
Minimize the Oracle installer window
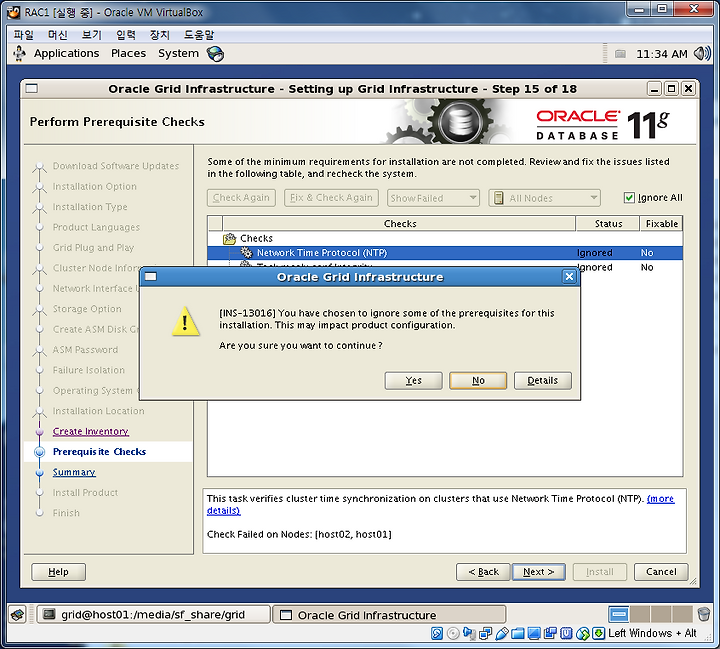coord(655,89)
